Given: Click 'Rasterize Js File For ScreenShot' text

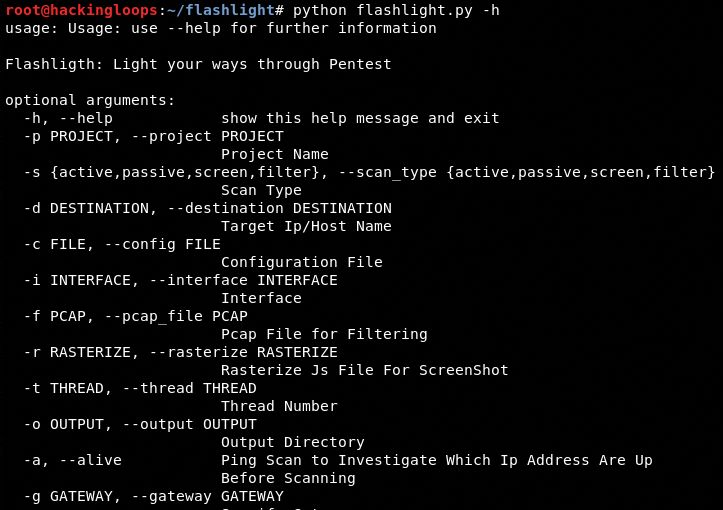Looking at the screenshot, I should (x=365, y=370).
